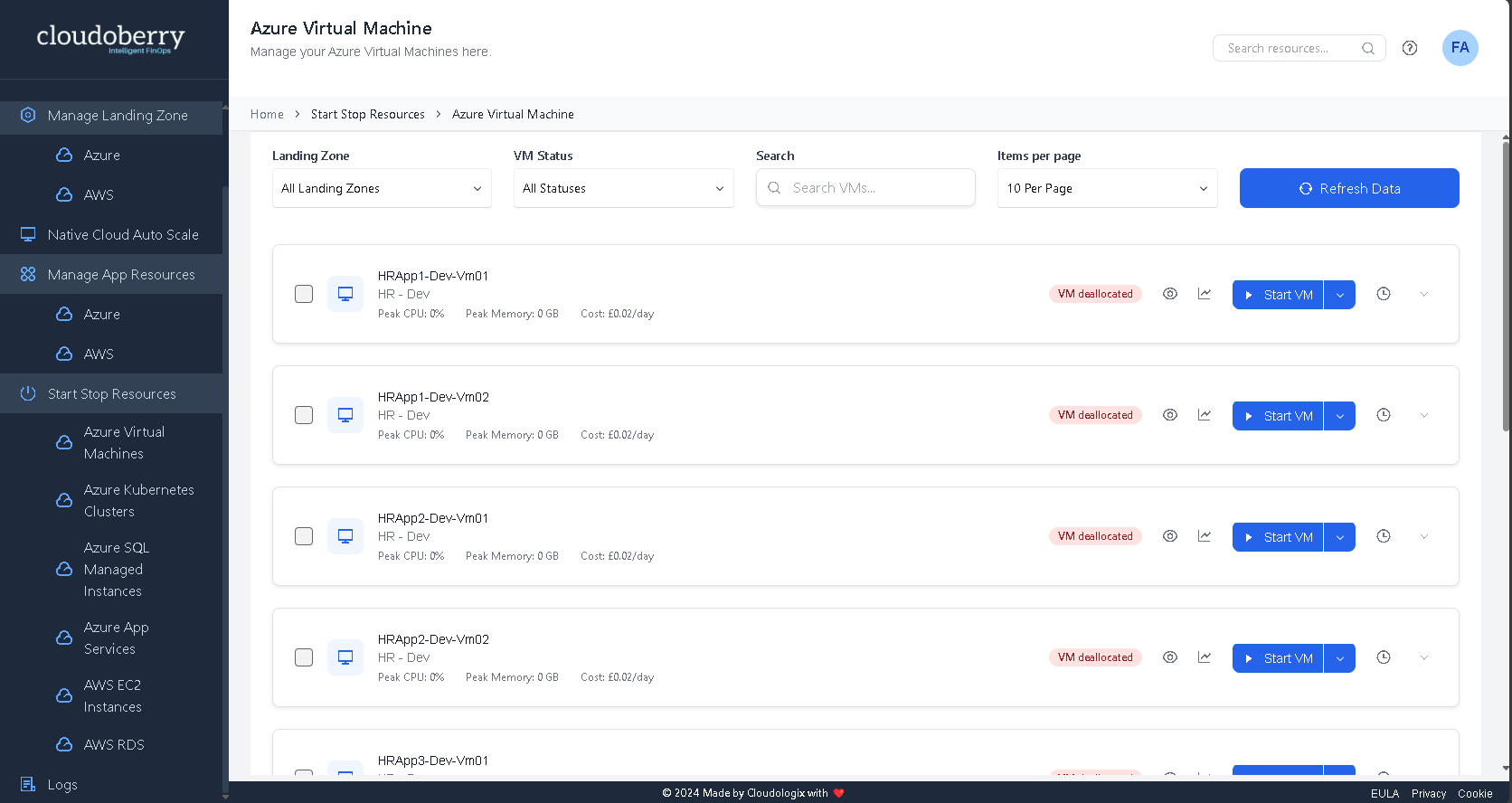The image size is (1512, 803).
Task: Open the Privacy footer link
Action: (1429, 793)
